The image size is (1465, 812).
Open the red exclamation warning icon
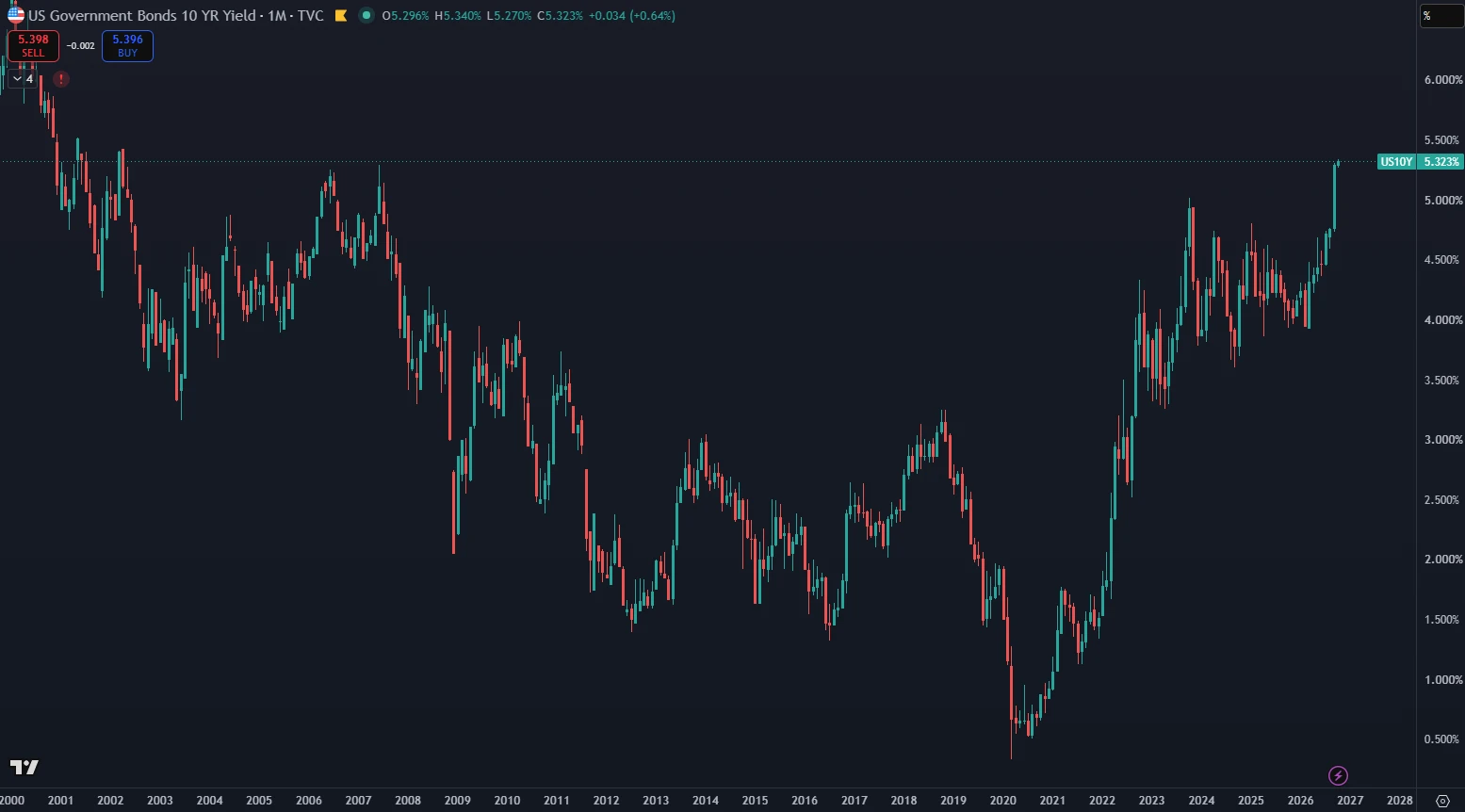(x=61, y=79)
